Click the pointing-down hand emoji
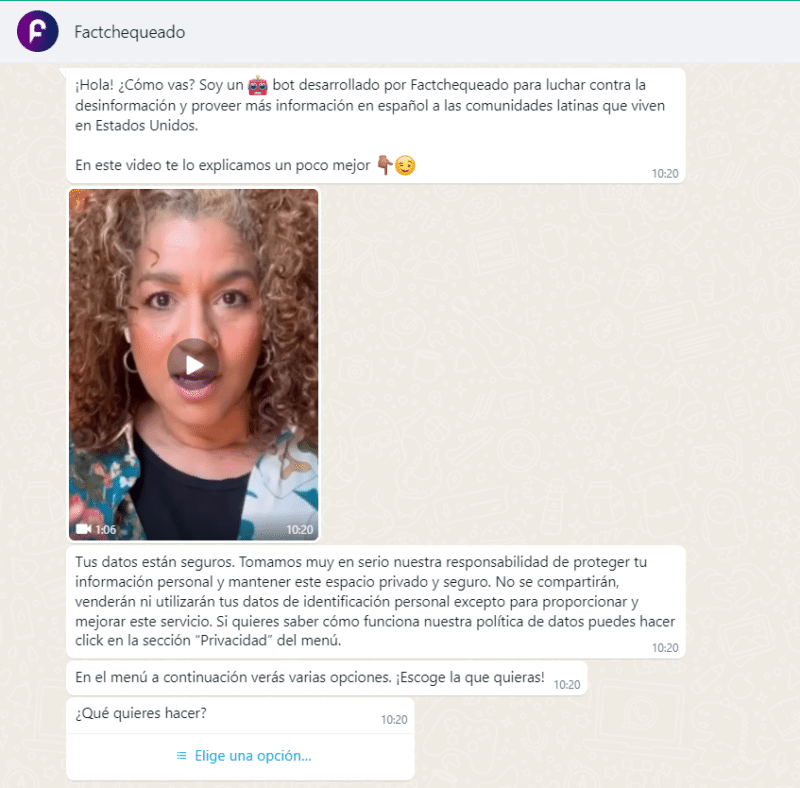This screenshot has width=800, height=788. click(384, 165)
